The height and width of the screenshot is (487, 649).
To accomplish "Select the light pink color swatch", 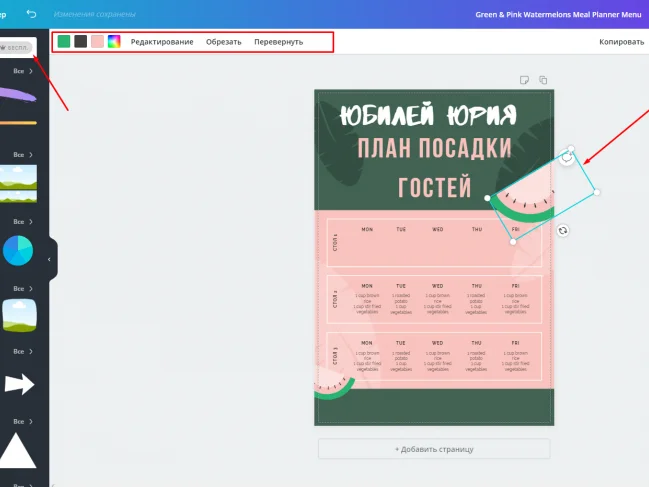I will [x=97, y=42].
